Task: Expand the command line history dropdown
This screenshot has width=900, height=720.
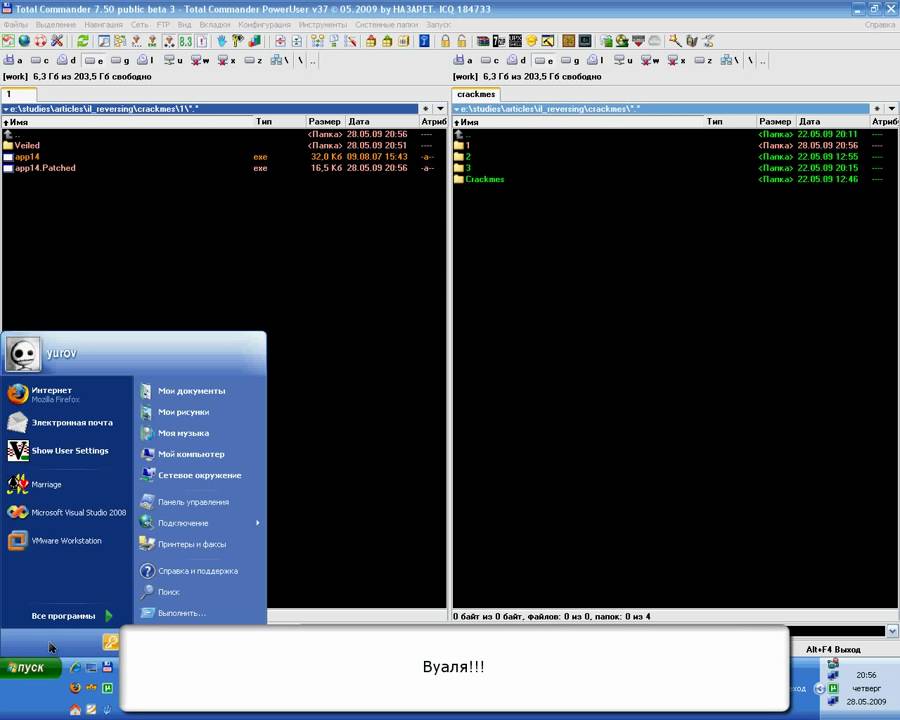Action: pos(892,631)
